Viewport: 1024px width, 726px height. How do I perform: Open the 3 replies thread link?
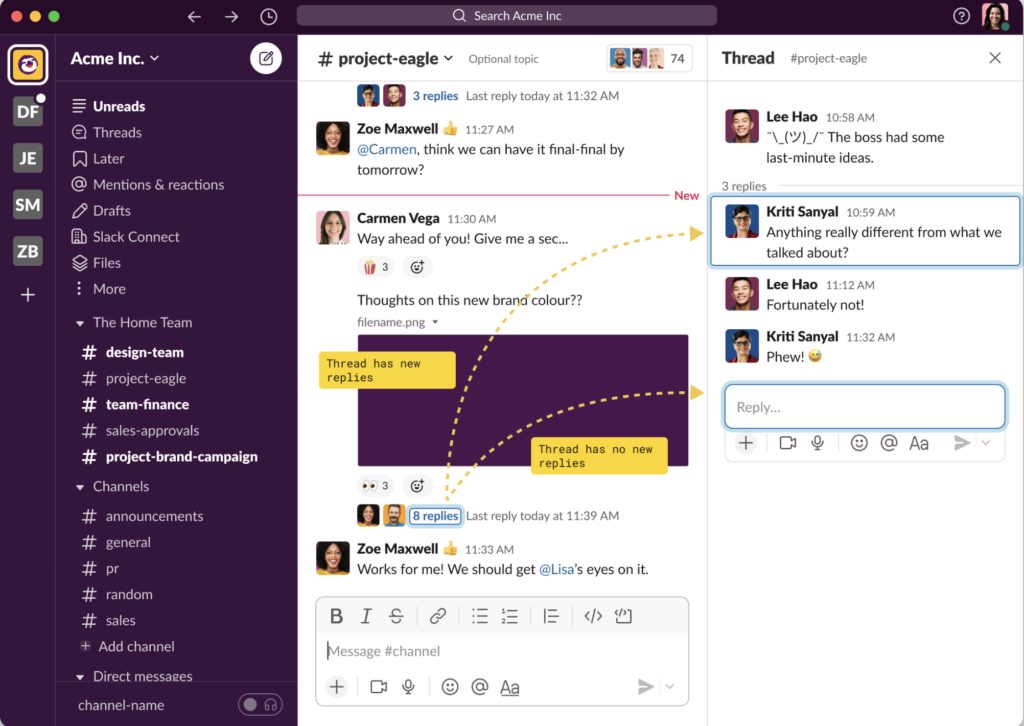click(436, 96)
